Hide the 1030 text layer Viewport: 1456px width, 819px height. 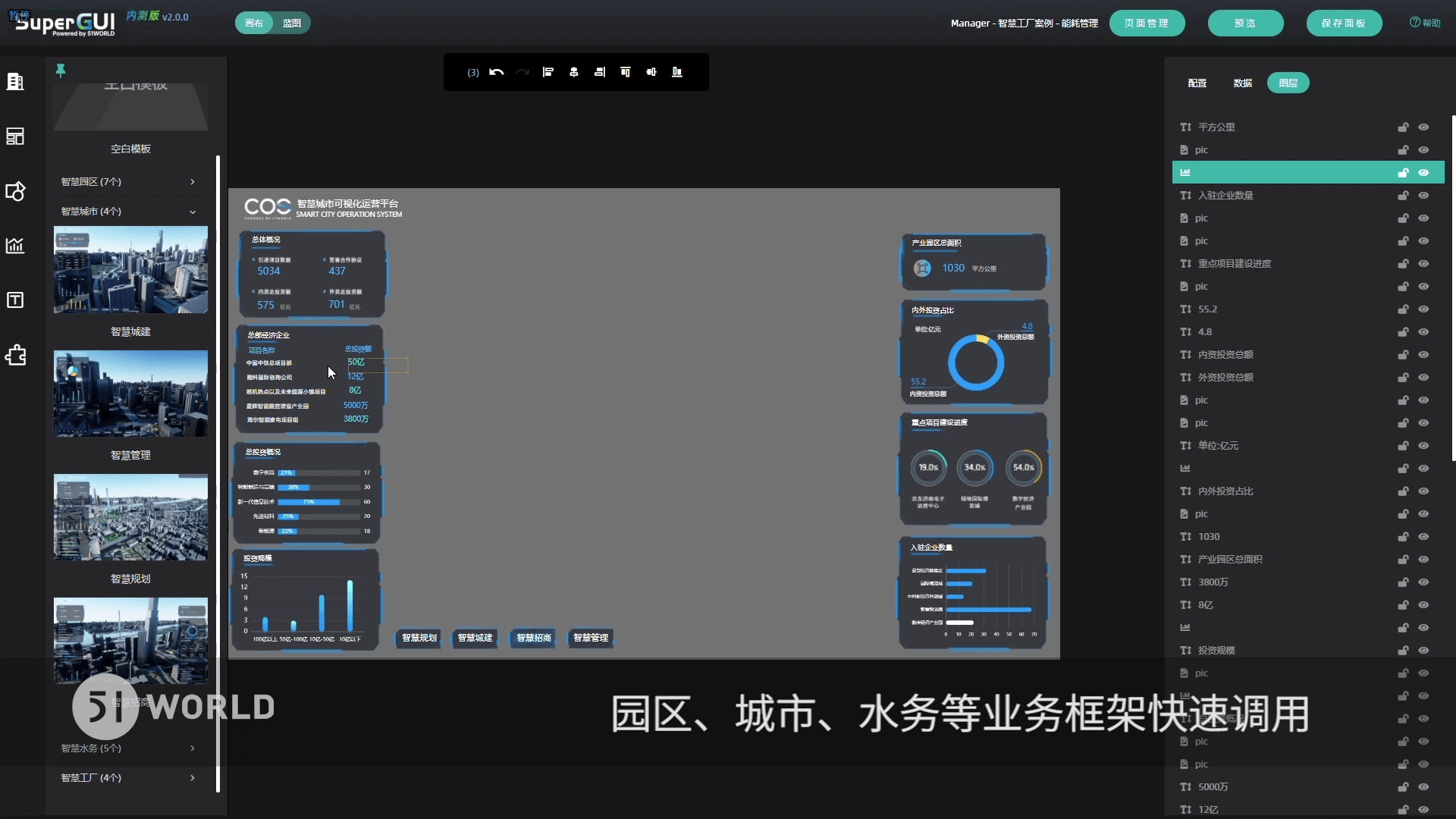[1423, 537]
